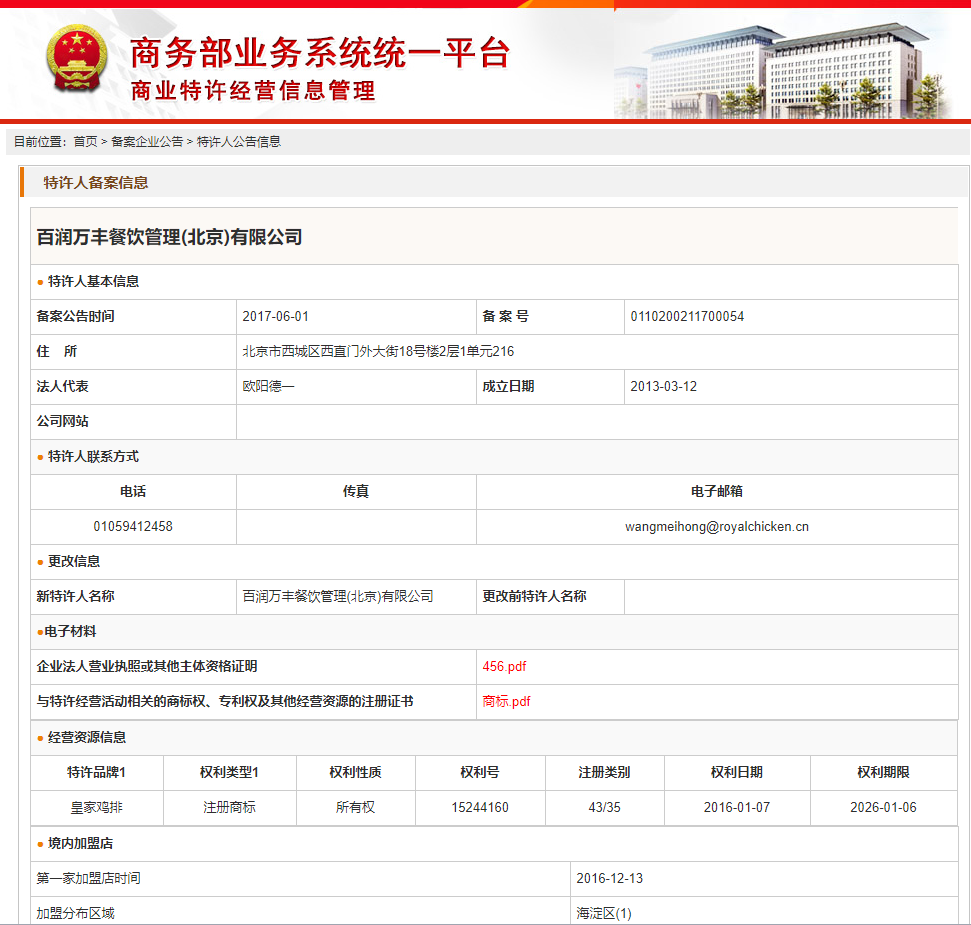The height and width of the screenshot is (925, 971).
Task: Click the 商务部业务系统统一平台 banner title
Action: tap(320, 53)
